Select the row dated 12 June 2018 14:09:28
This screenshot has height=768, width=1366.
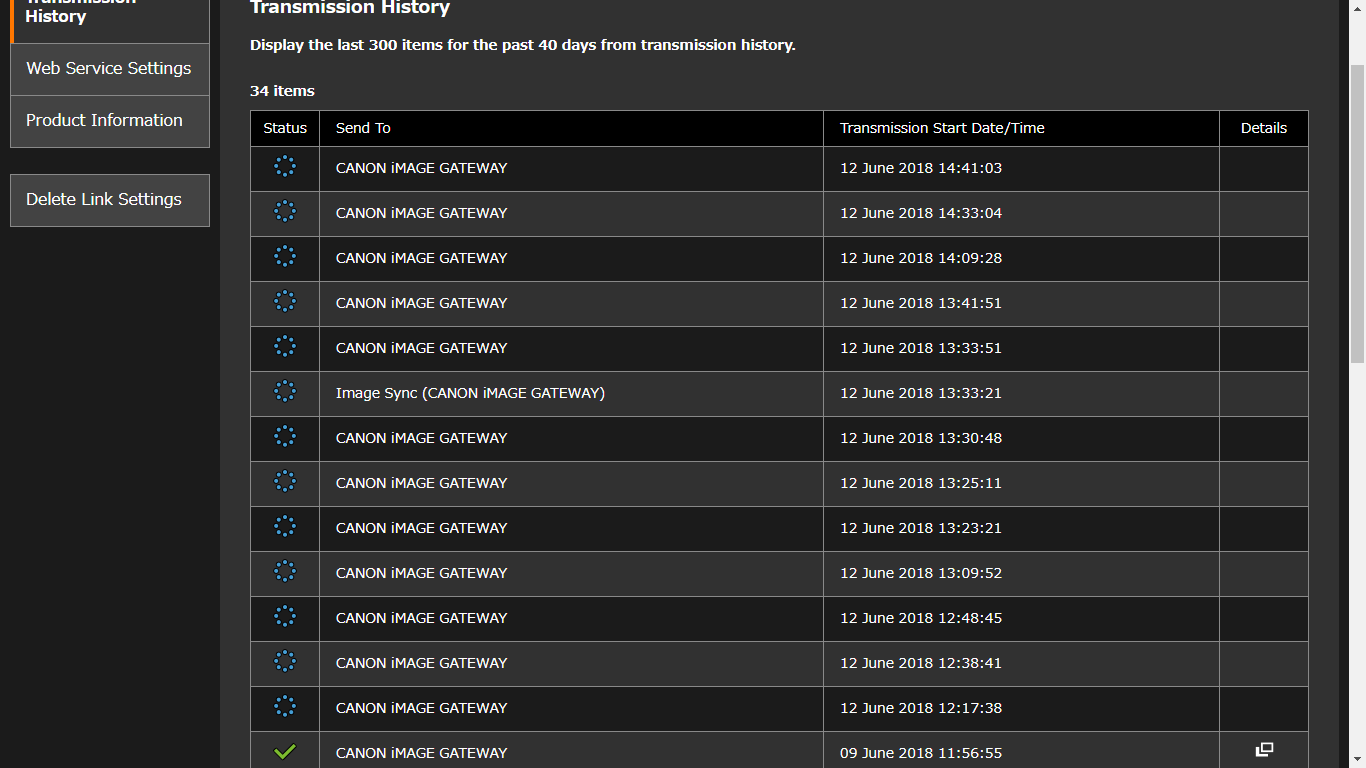tap(920, 258)
